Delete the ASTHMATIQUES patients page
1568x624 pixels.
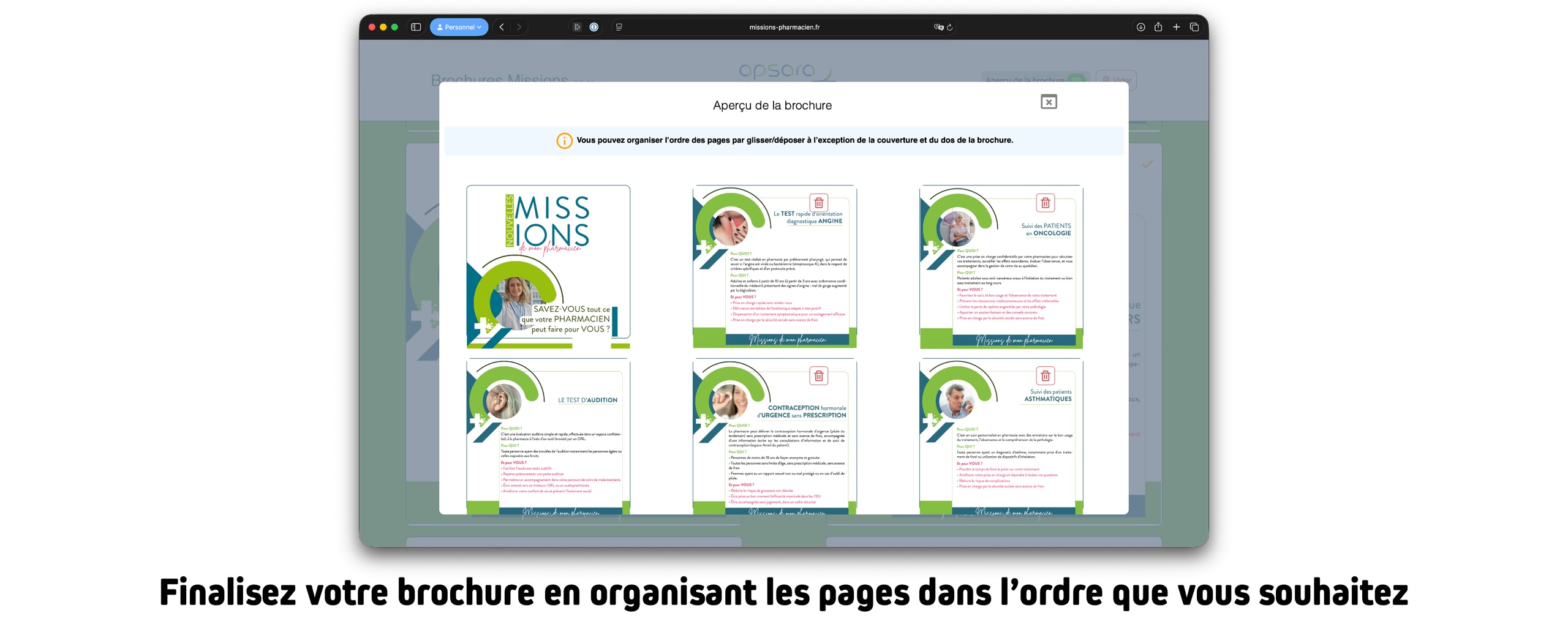pos(1044,375)
